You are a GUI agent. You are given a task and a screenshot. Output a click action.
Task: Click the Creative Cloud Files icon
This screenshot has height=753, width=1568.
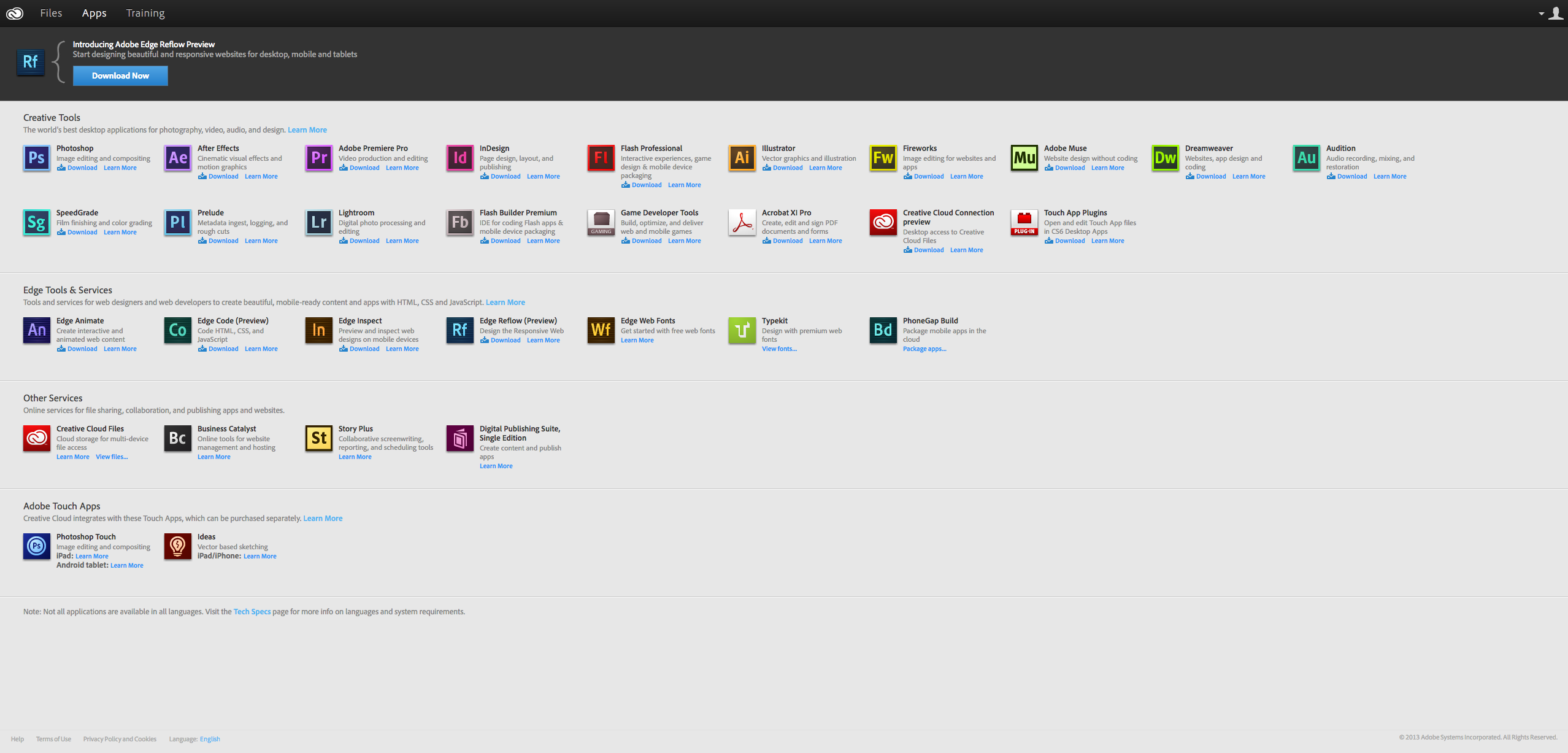coord(37,439)
